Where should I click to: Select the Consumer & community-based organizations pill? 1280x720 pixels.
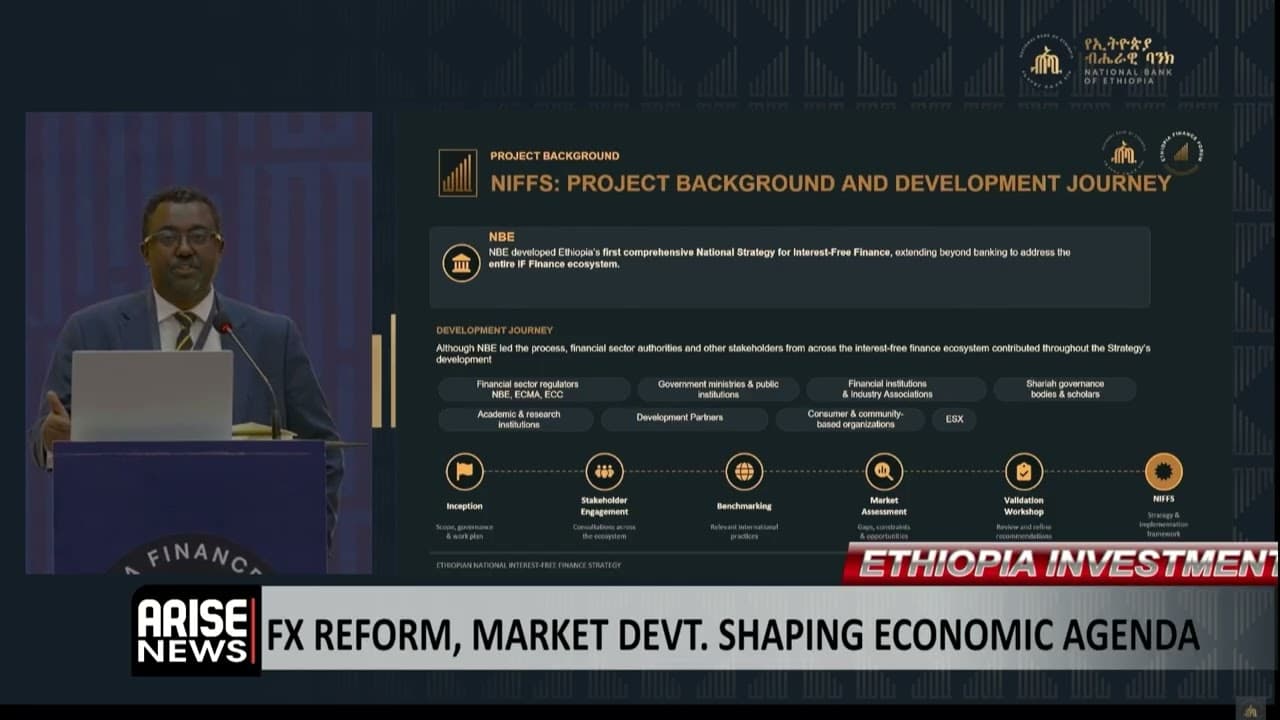pyautogui.click(x=850, y=419)
